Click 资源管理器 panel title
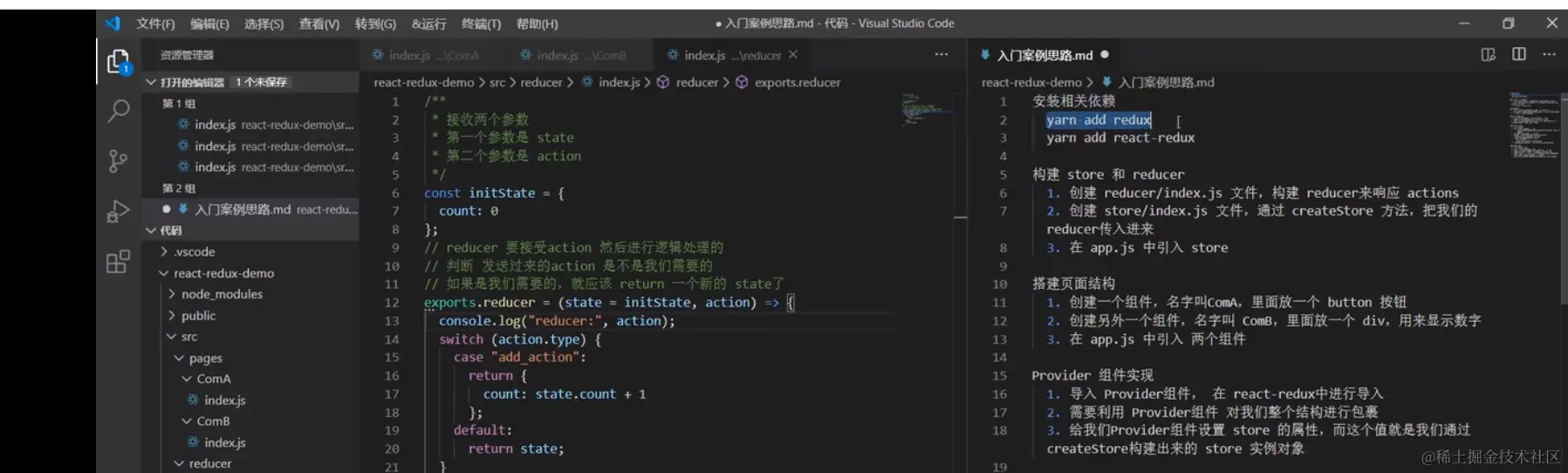1568x473 pixels. click(187, 55)
